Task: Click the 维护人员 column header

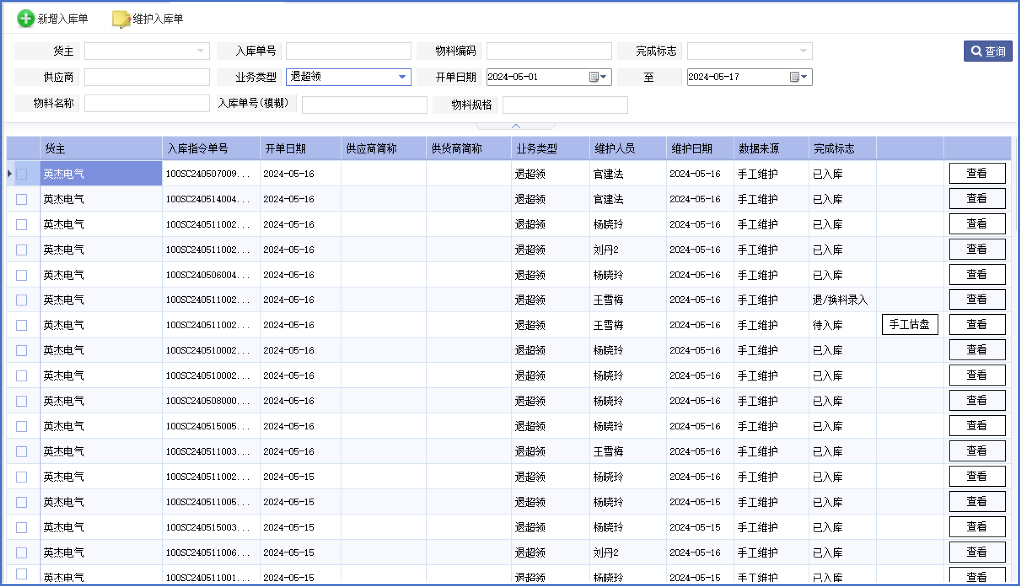Action: [614, 149]
